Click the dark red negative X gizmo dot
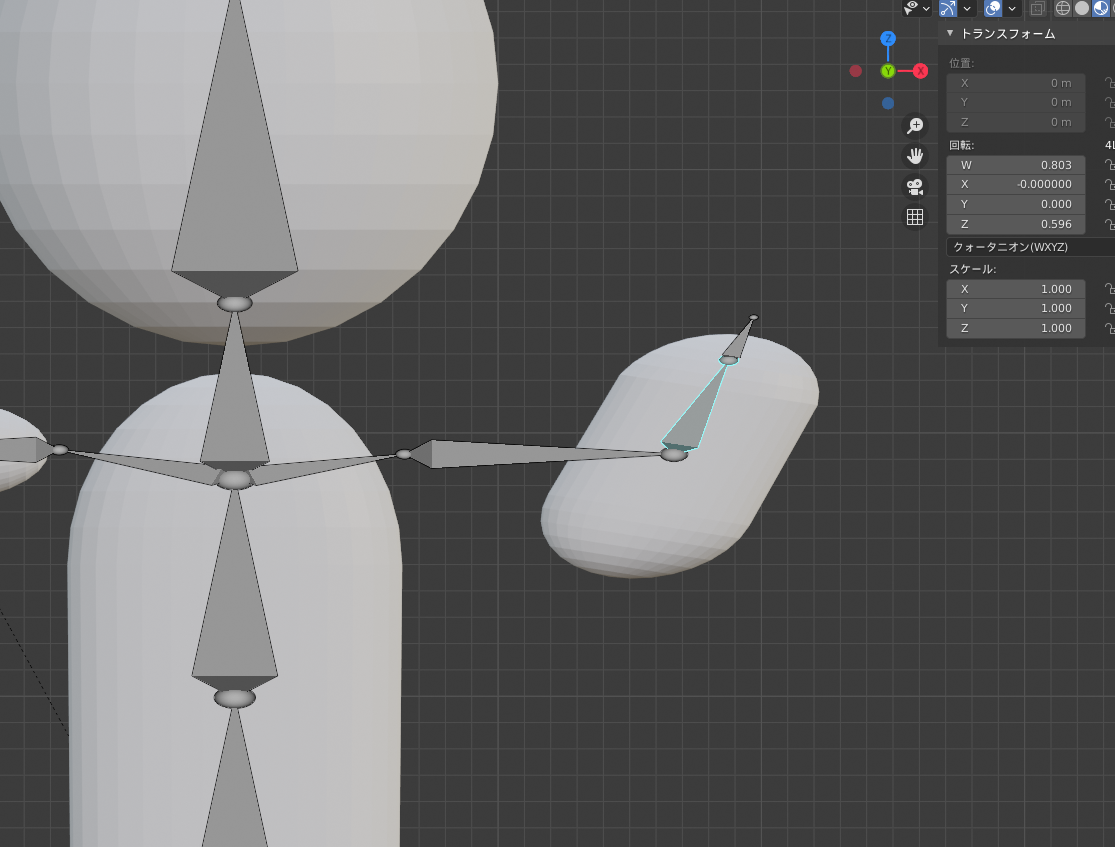The width and height of the screenshot is (1115, 847). [x=855, y=71]
